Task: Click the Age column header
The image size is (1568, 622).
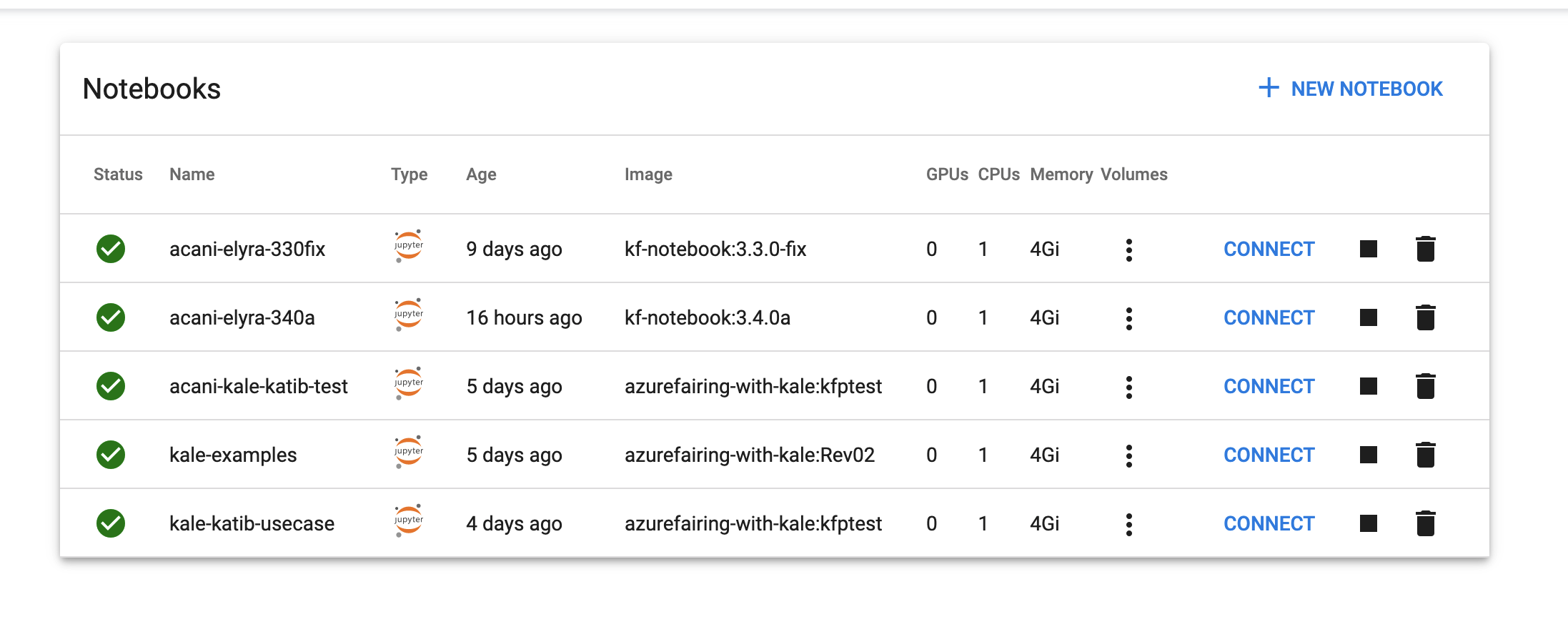Action: pos(481,174)
